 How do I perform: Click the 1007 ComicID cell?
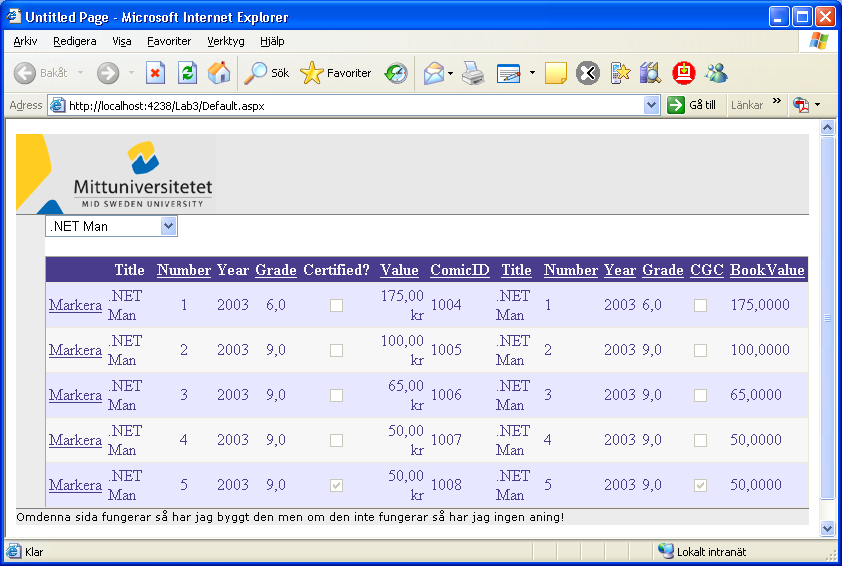tap(446, 440)
